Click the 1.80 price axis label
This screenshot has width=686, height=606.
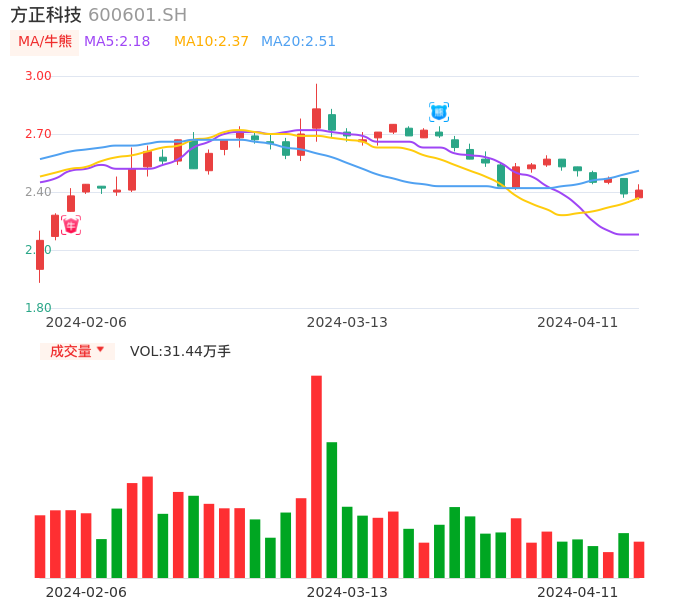(x=38, y=308)
